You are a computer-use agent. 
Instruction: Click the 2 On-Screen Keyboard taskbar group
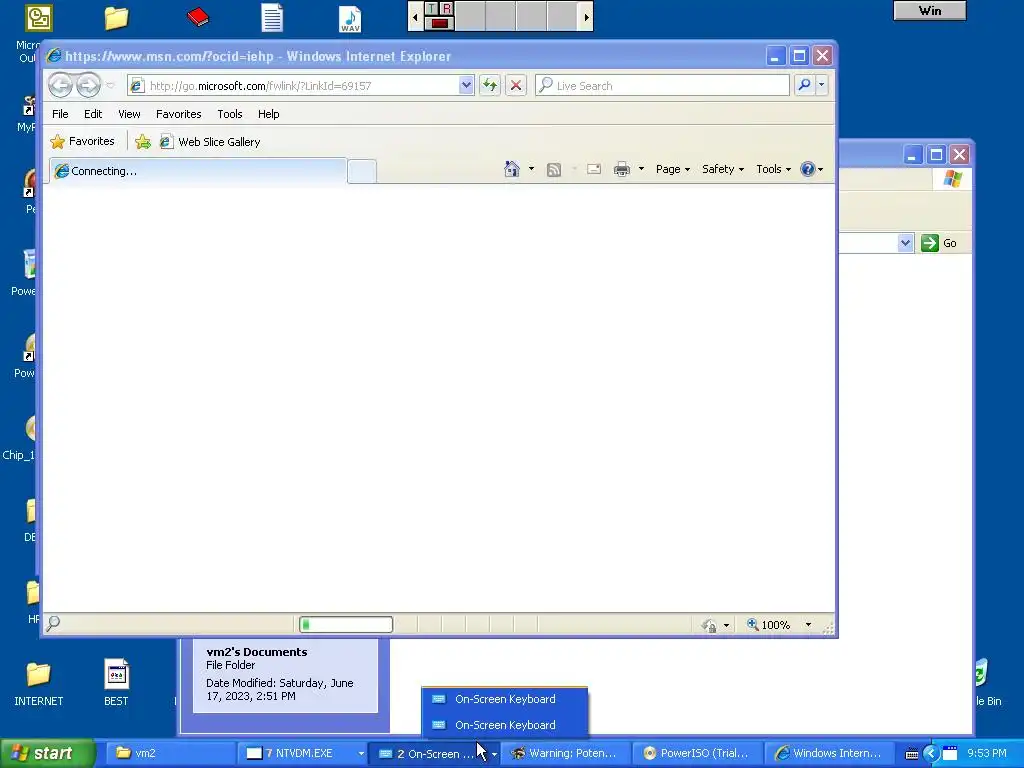(434, 753)
